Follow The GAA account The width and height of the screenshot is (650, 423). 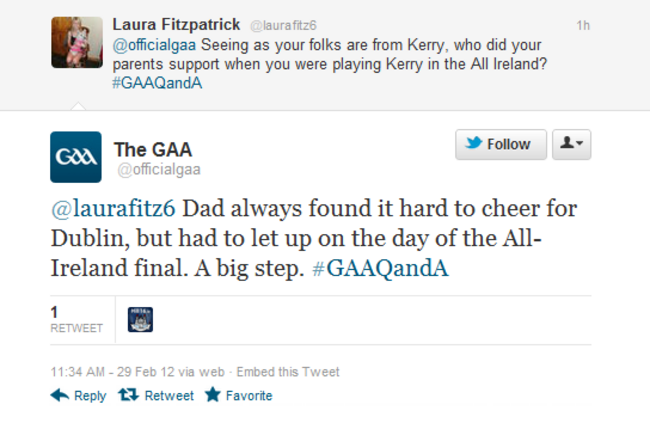501,145
